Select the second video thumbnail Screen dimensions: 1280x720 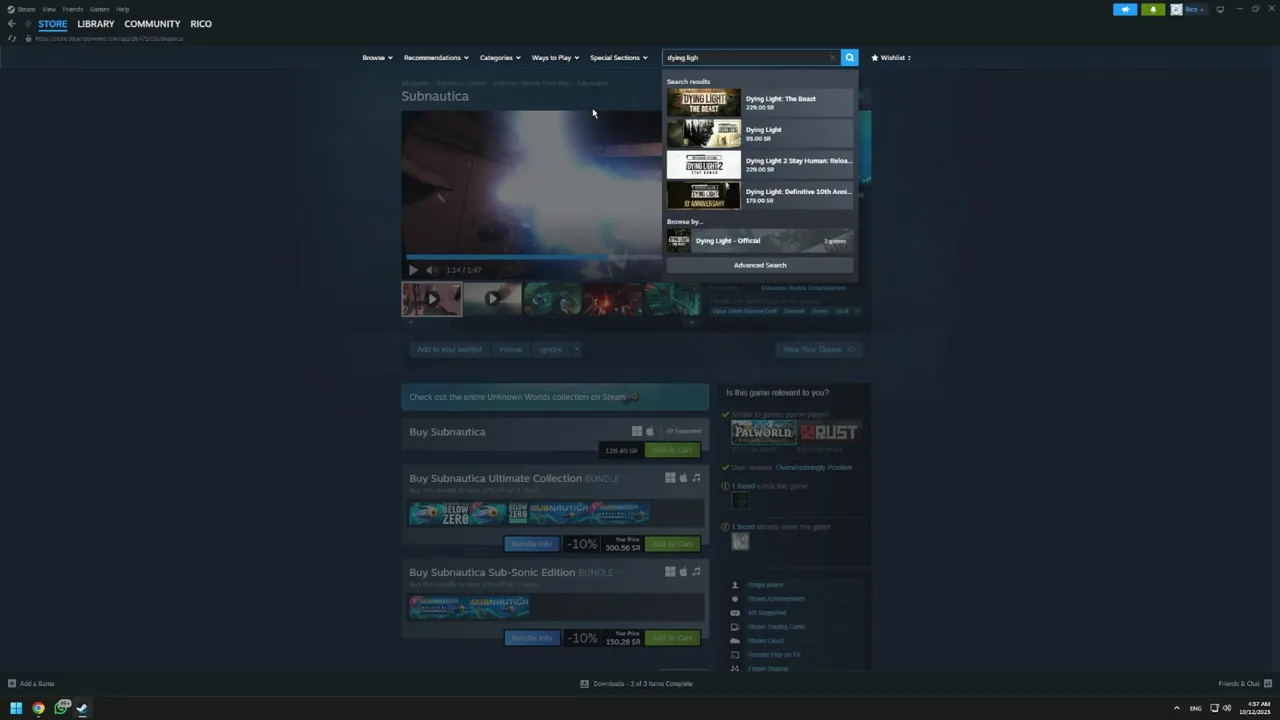(x=492, y=298)
